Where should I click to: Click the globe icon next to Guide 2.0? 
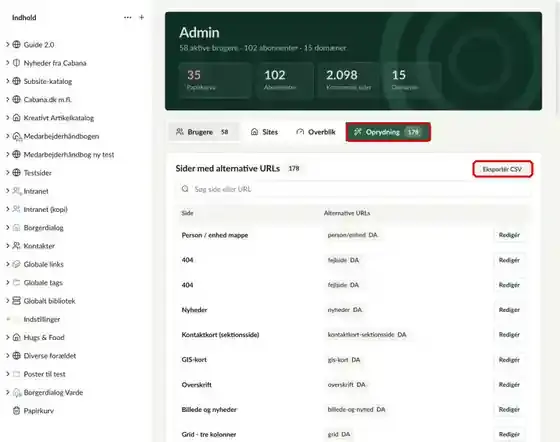[16, 44]
